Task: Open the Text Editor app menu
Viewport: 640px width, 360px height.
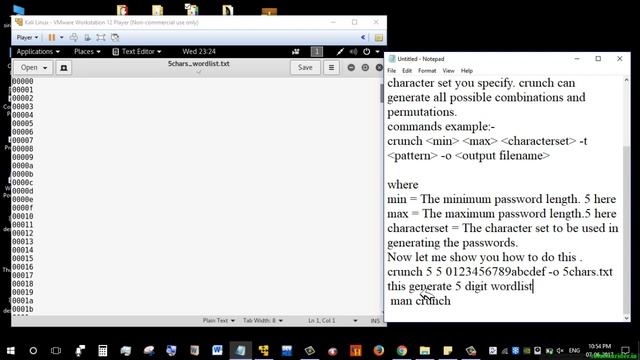Action: click(x=137, y=51)
